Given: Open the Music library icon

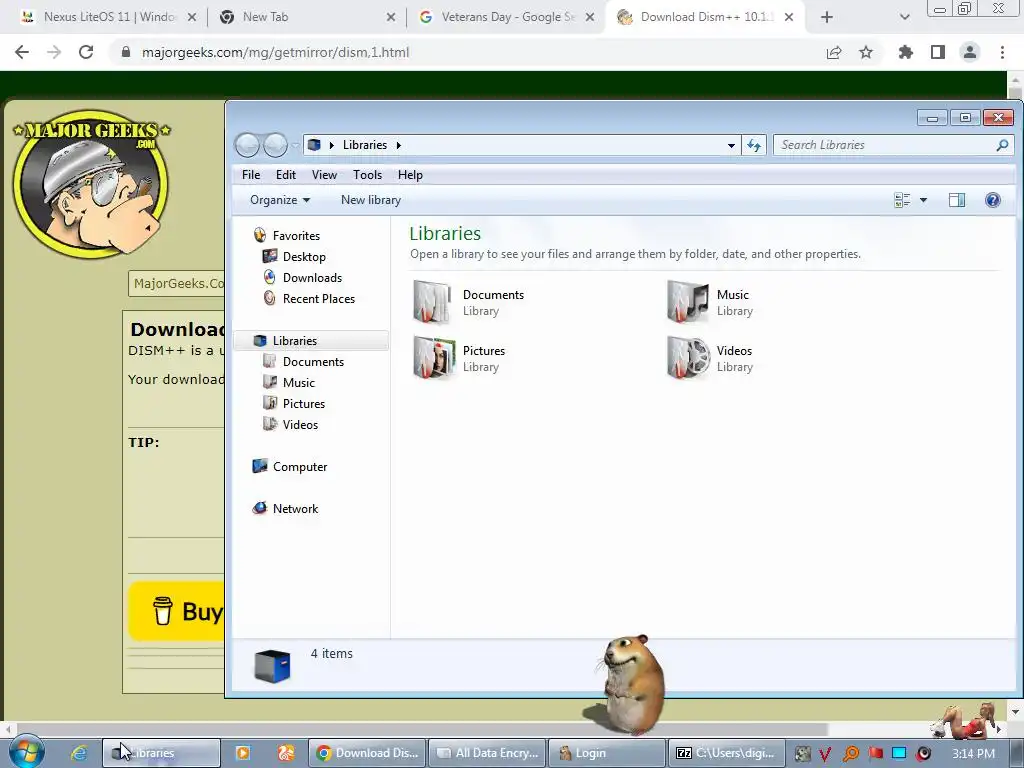Looking at the screenshot, I should tap(688, 302).
